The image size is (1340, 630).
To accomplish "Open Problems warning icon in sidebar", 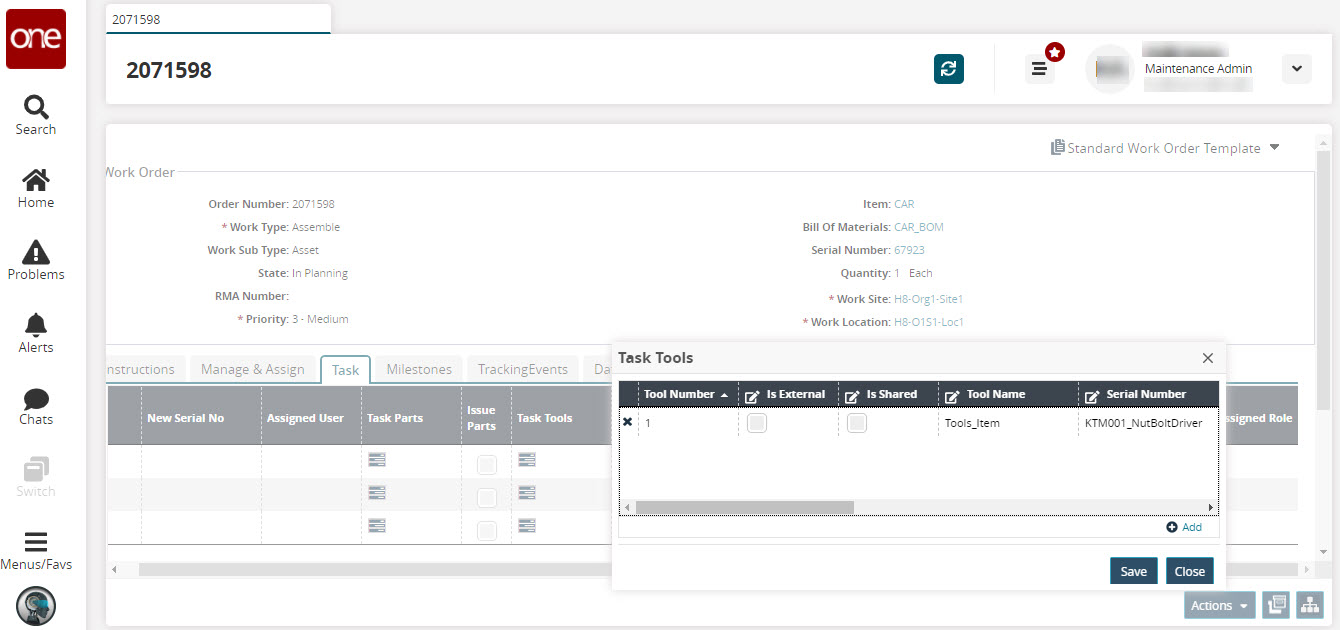I will pos(36,260).
